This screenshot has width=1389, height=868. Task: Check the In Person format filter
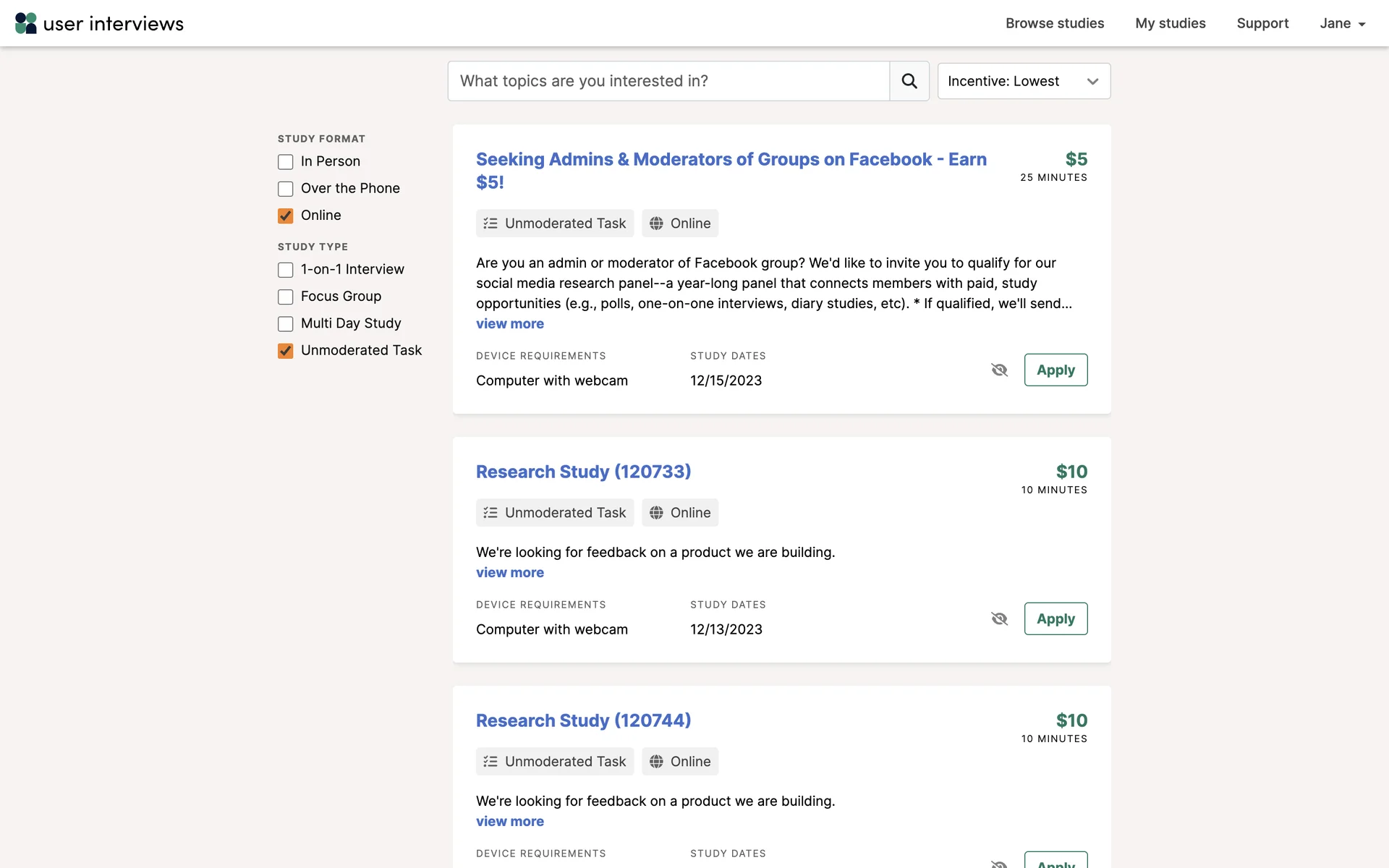pos(286,161)
